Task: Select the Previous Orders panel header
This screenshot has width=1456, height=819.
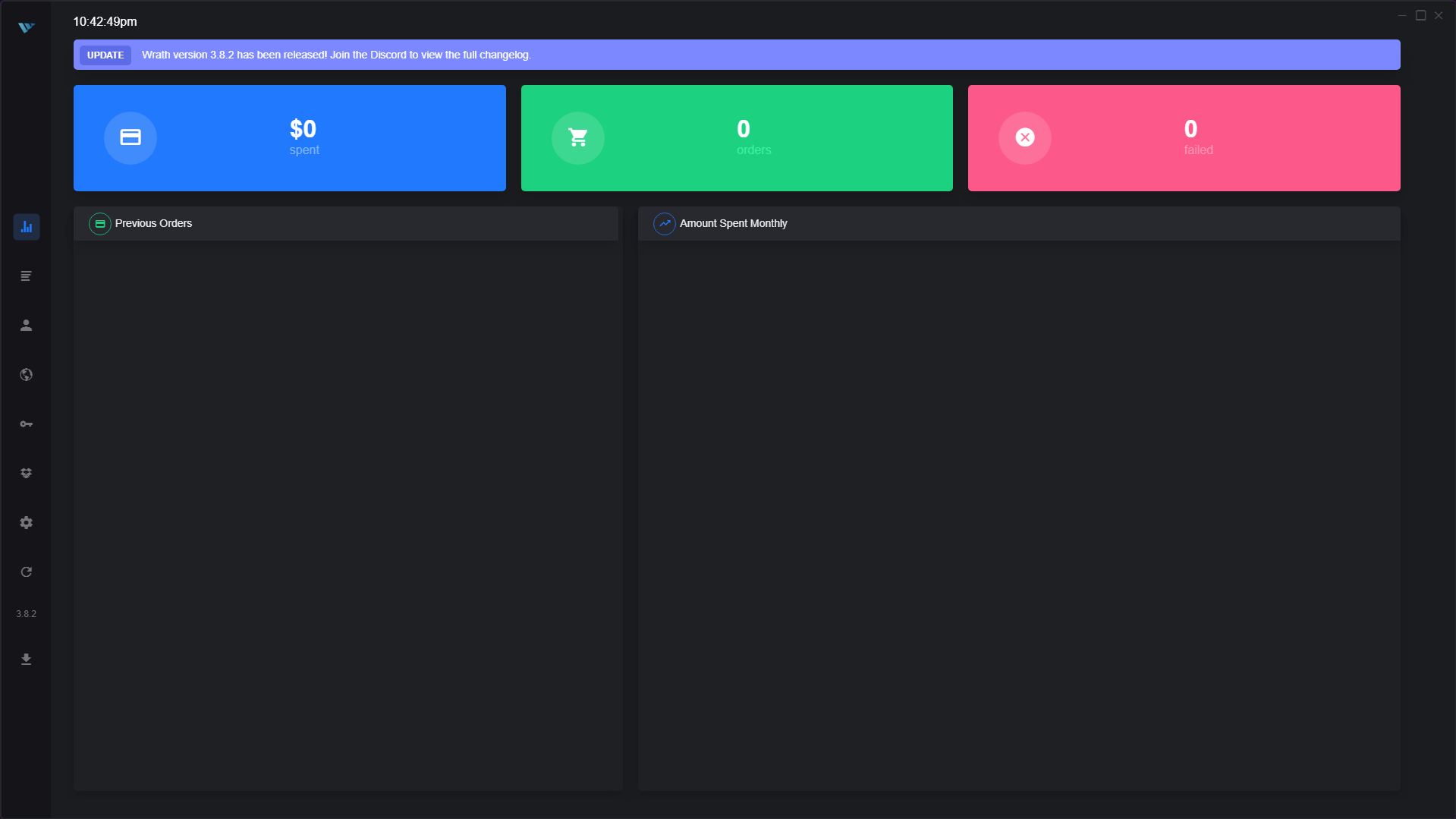Action: click(153, 224)
